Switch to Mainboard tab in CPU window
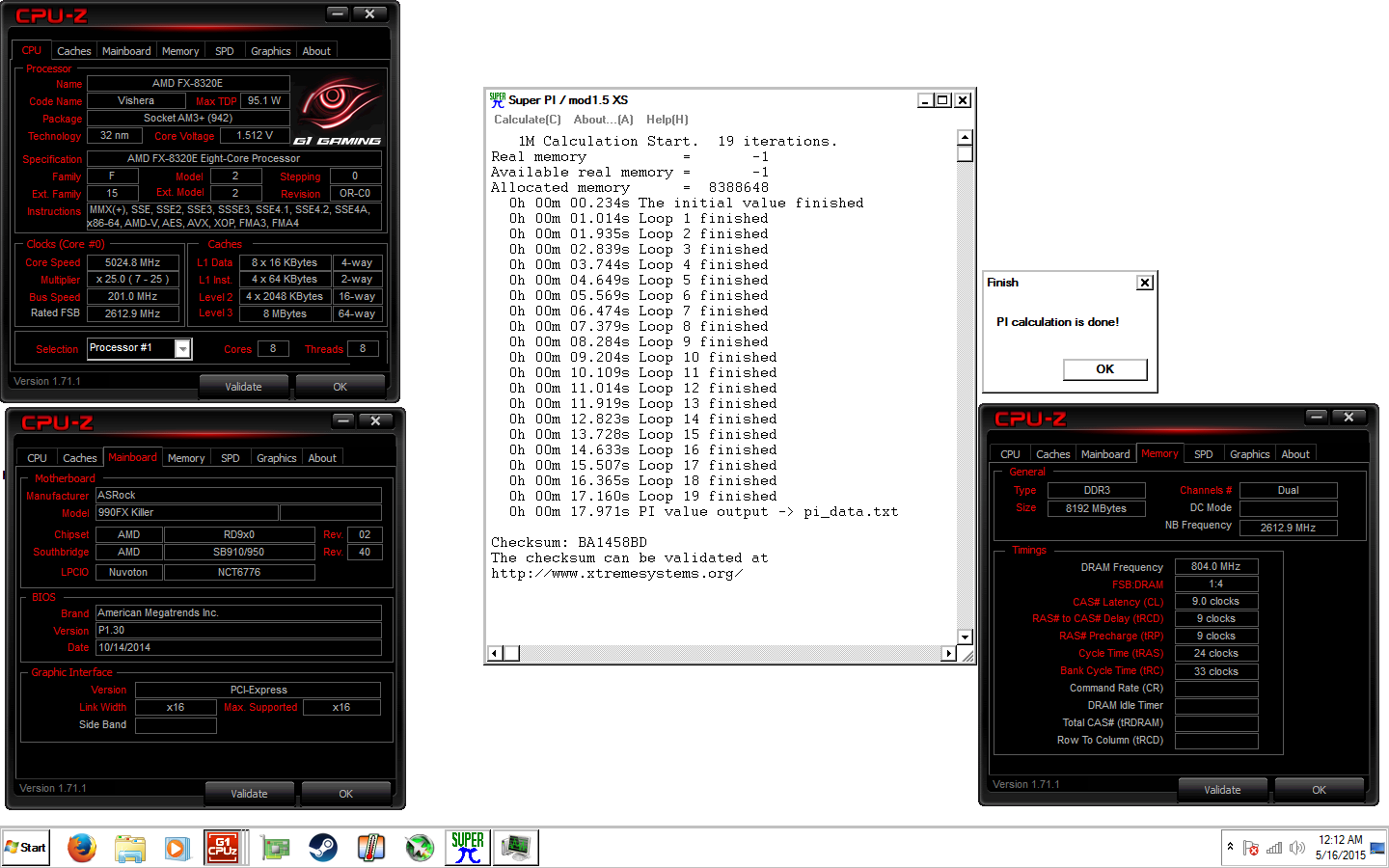Image resolution: width=1389 pixels, height=868 pixels. (x=126, y=51)
